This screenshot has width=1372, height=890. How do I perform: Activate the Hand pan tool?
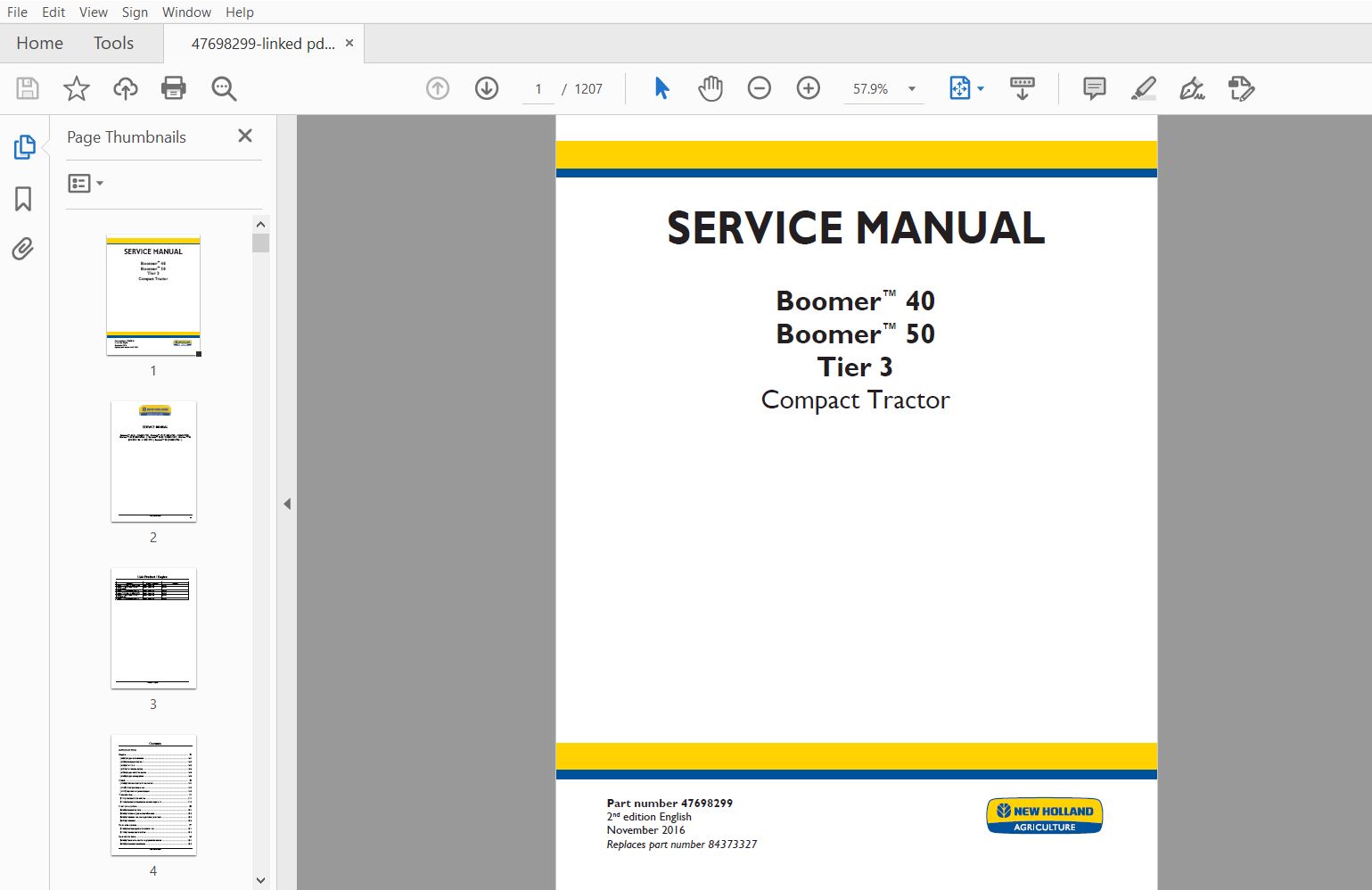pos(711,88)
